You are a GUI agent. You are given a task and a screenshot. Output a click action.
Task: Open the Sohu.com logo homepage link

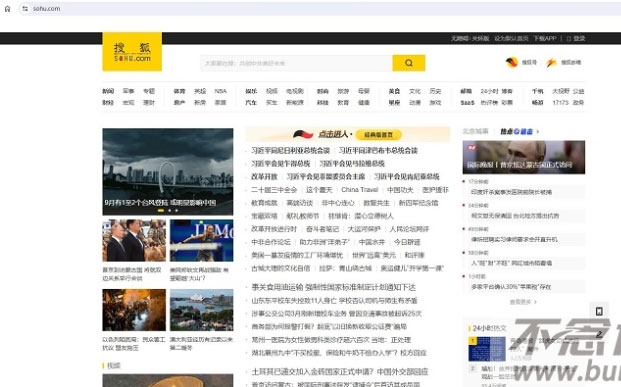click(132, 52)
